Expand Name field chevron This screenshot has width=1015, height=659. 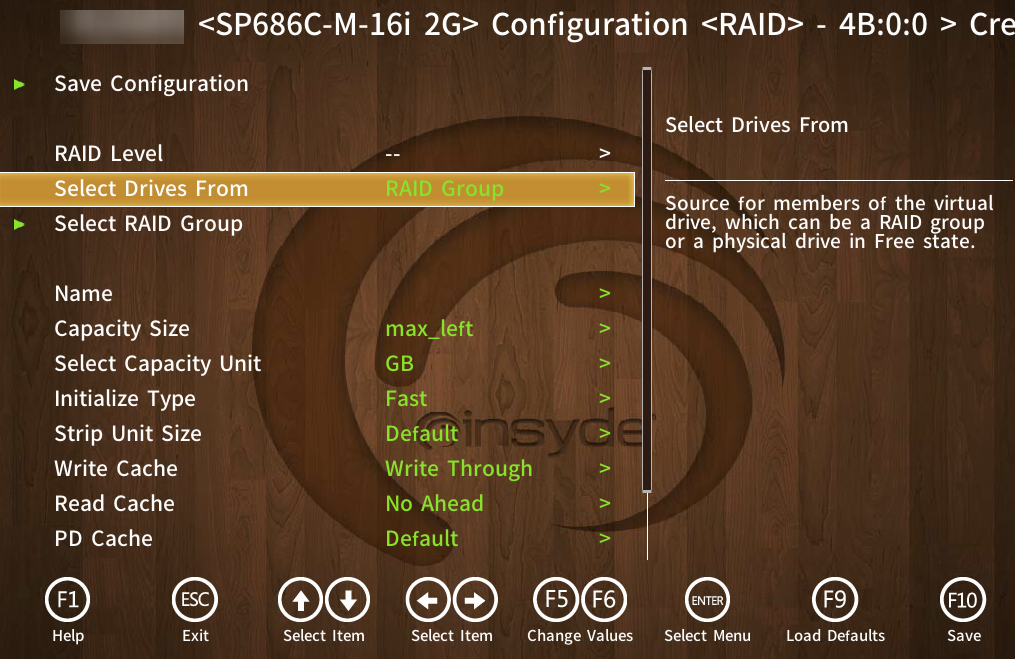pos(605,293)
